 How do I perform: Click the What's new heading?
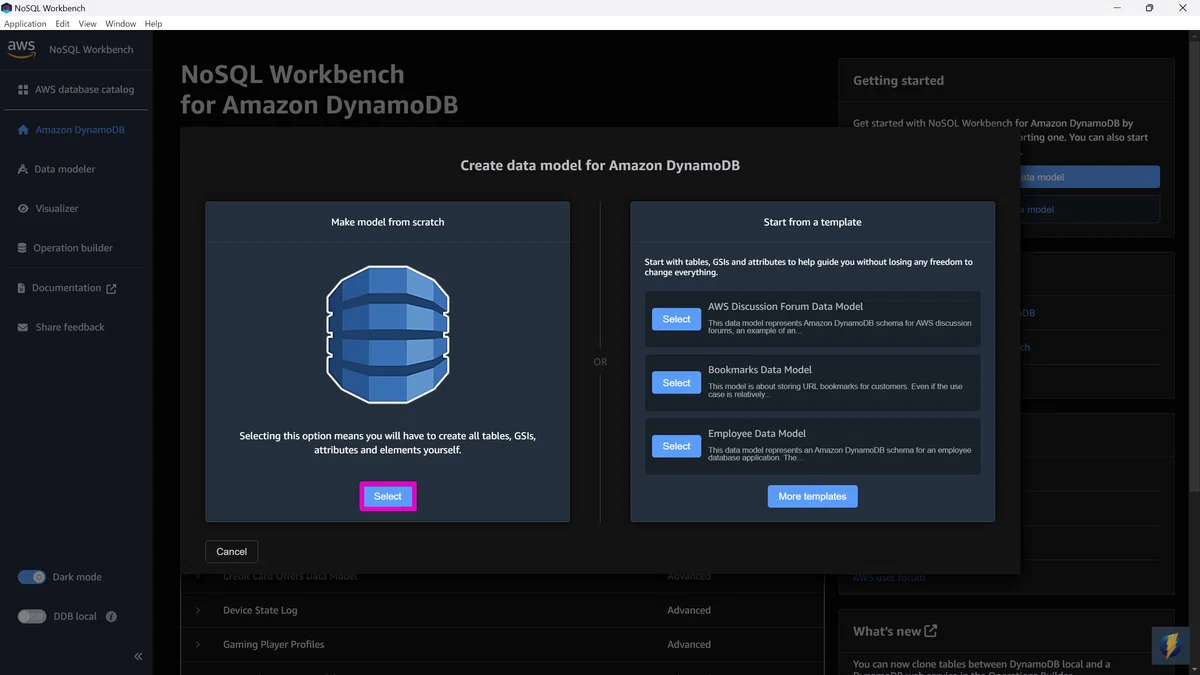point(887,631)
